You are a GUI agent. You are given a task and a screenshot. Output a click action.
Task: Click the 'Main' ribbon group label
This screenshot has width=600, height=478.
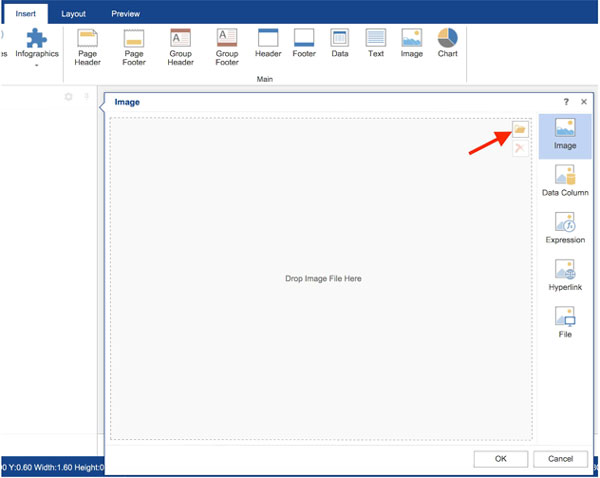(264, 79)
